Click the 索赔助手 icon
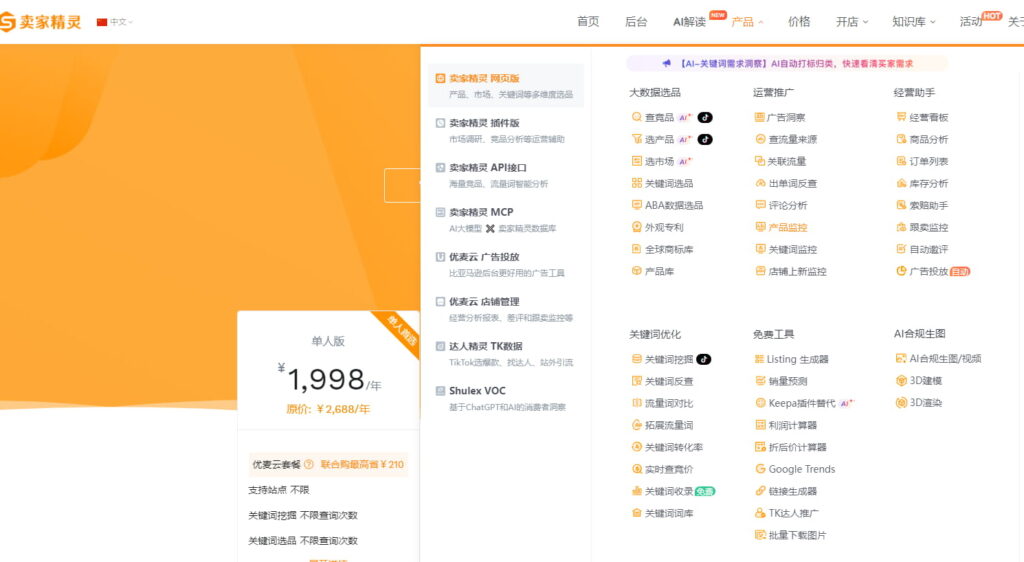The width and height of the screenshot is (1024, 562). pyautogui.click(x=901, y=205)
